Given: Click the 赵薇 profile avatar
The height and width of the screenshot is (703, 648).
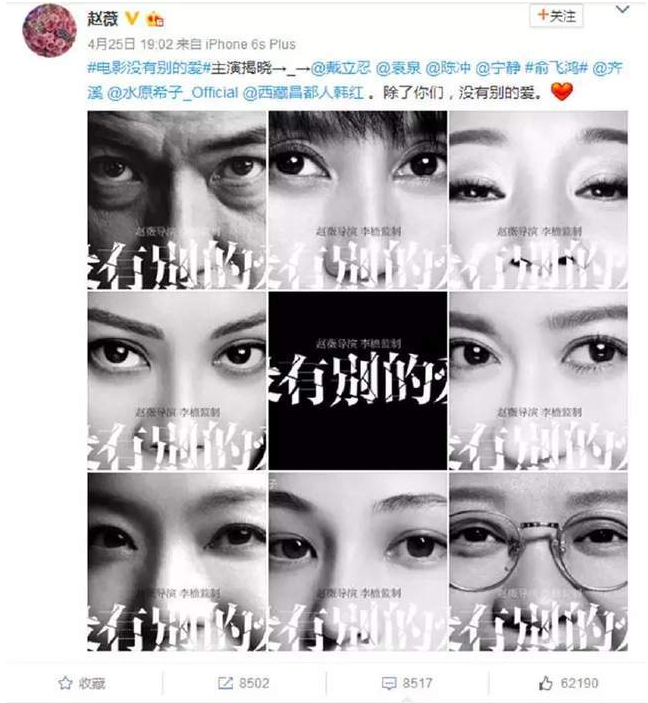Looking at the screenshot, I should point(49,31).
